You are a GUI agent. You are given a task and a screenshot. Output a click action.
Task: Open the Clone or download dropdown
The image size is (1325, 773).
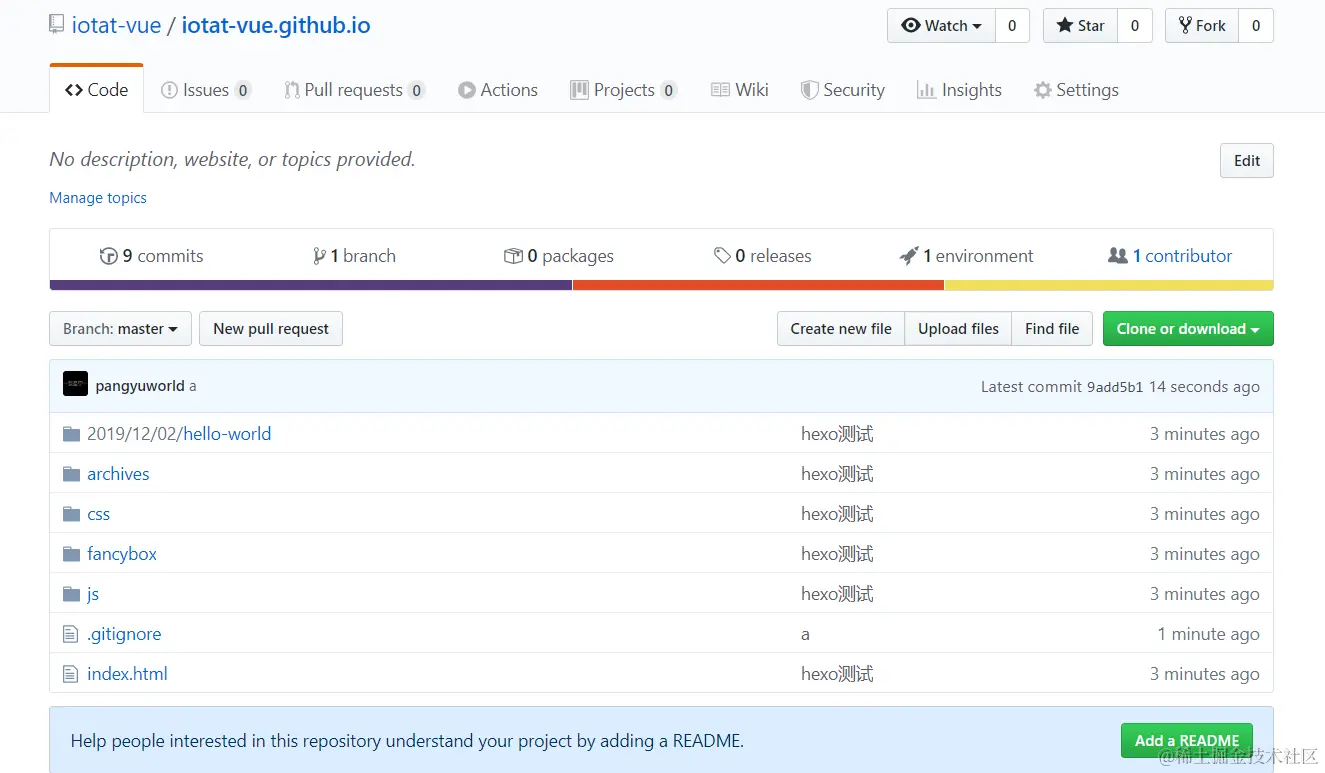coord(1188,329)
